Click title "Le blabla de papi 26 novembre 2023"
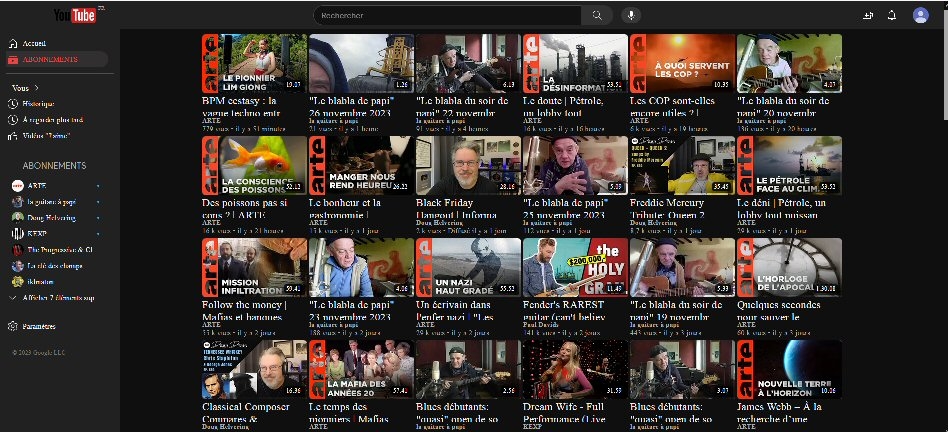This screenshot has width=948, height=432. point(351,106)
